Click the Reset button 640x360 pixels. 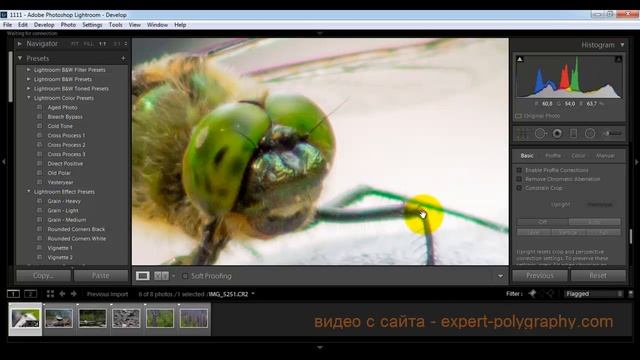point(598,276)
